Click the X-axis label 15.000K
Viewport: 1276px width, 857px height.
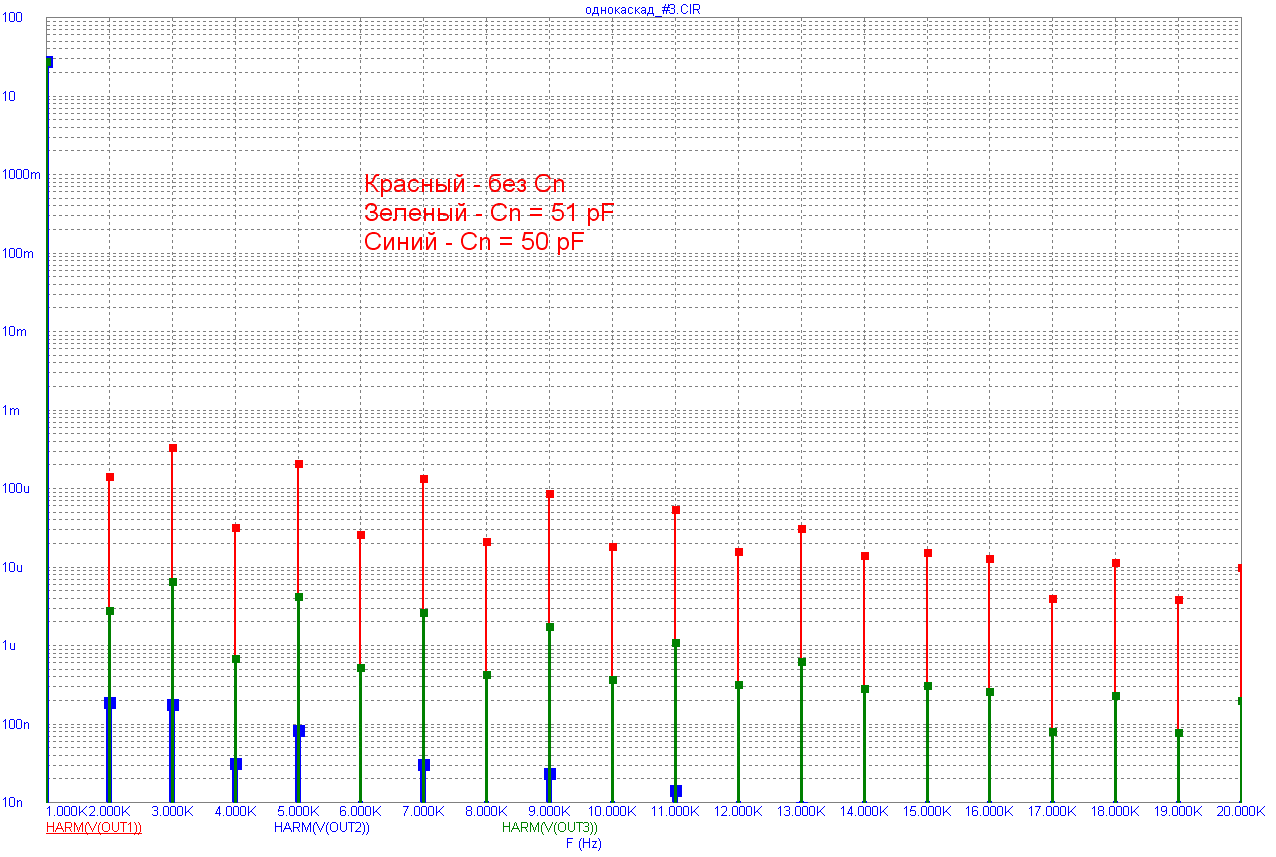pos(927,811)
